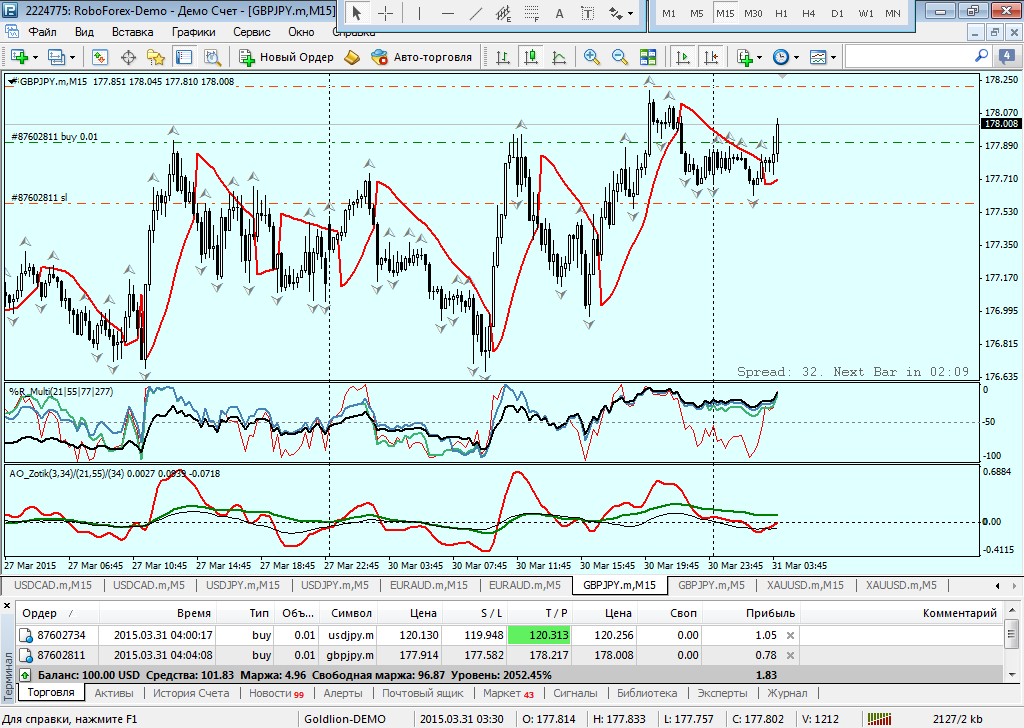The image size is (1024, 728).
Task: Select the cursor arrow tool
Action: click(357, 13)
